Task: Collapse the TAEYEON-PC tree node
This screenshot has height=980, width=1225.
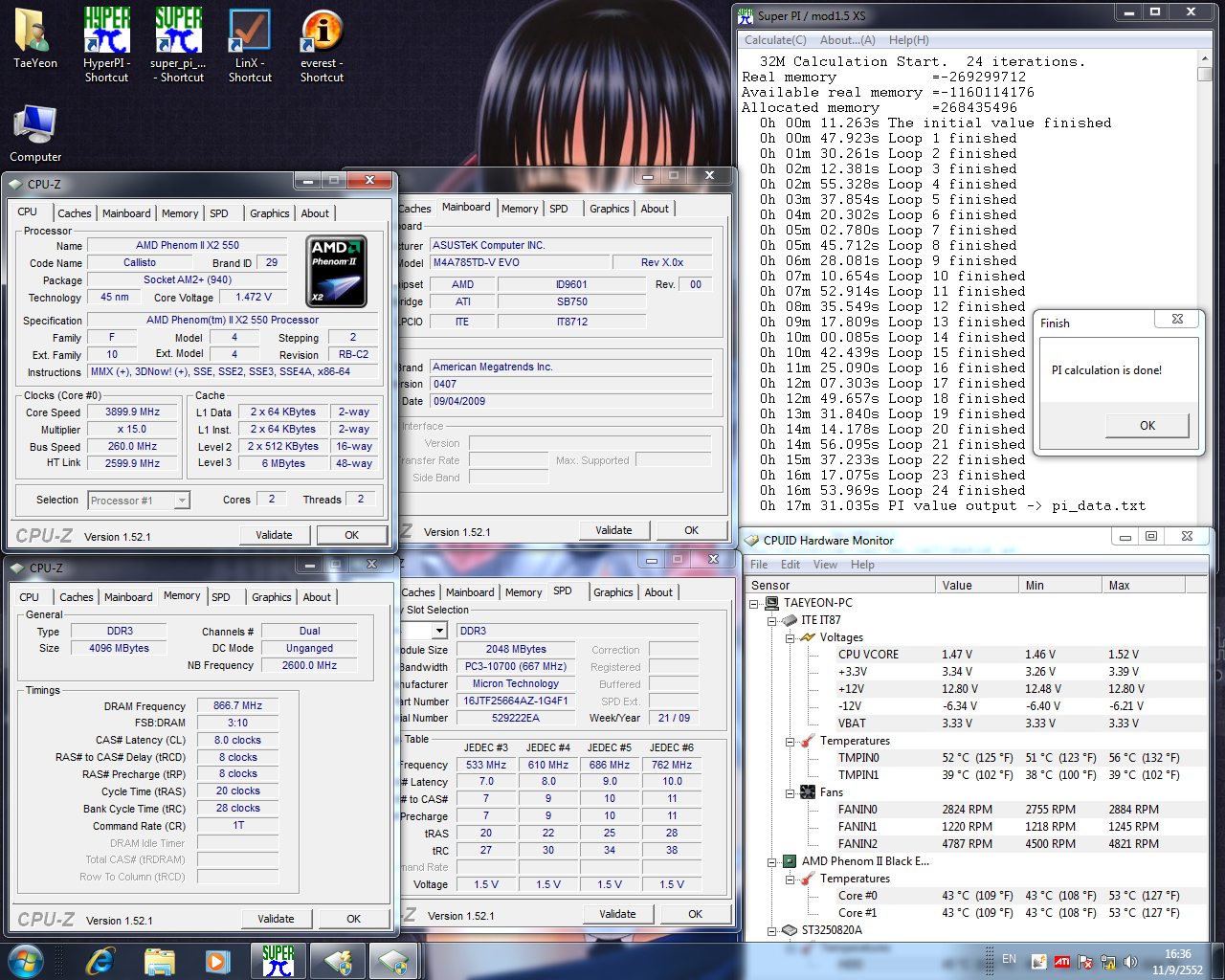Action: [x=754, y=603]
